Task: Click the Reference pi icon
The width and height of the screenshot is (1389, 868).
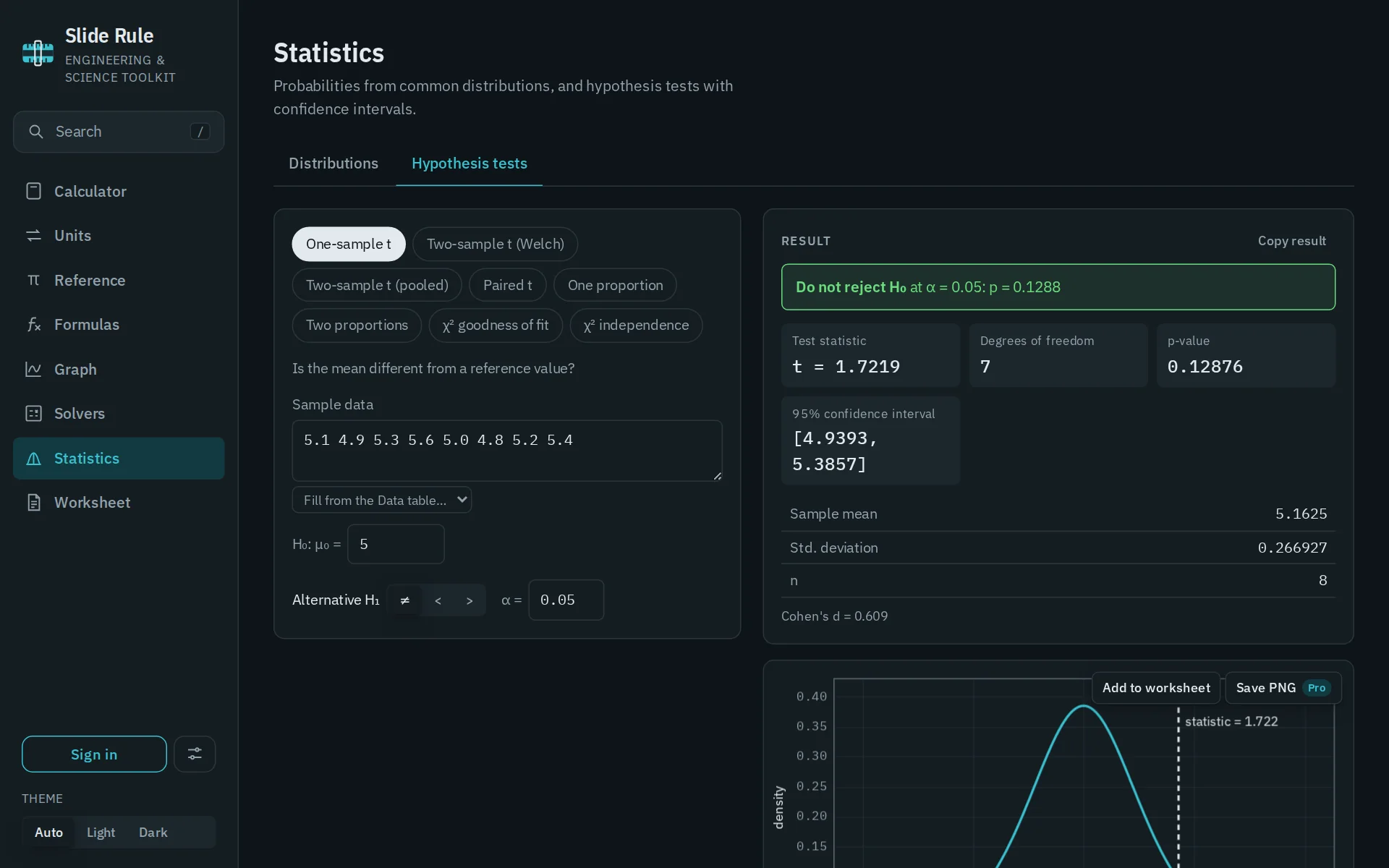Action: pyautogui.click(x=33, y=280)
